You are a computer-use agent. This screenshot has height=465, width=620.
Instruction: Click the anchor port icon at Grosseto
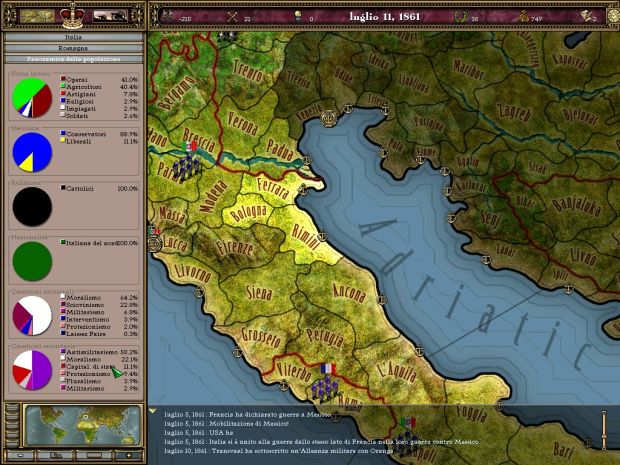point(238,352)
